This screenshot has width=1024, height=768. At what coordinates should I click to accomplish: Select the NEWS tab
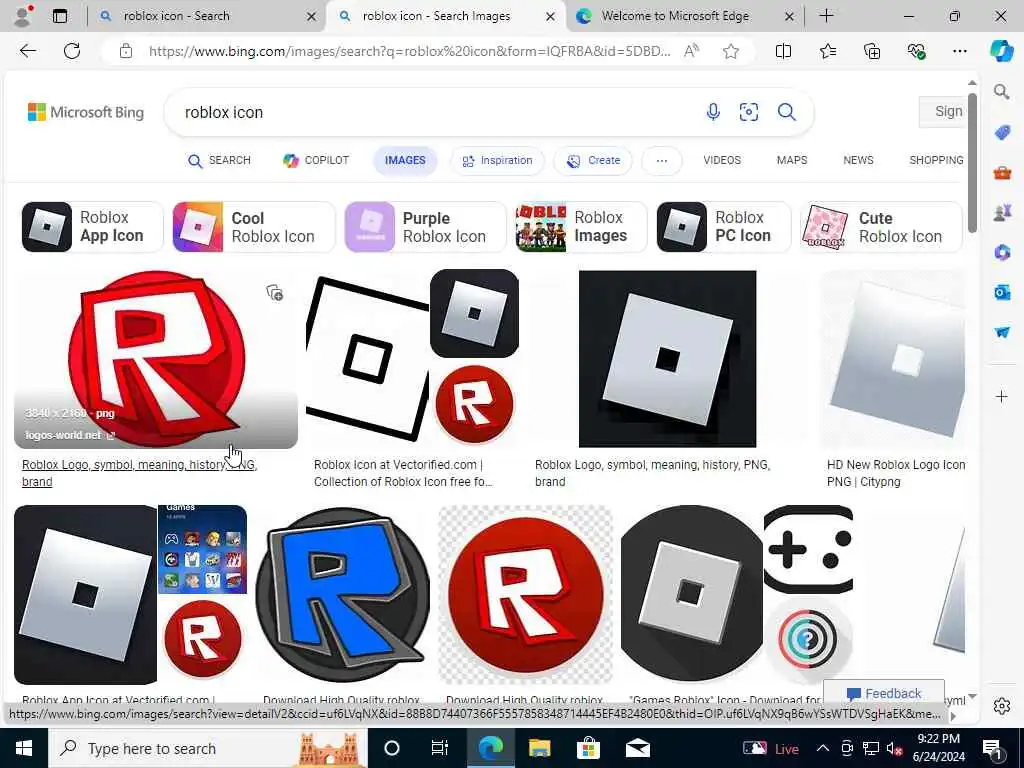[857, 161]
